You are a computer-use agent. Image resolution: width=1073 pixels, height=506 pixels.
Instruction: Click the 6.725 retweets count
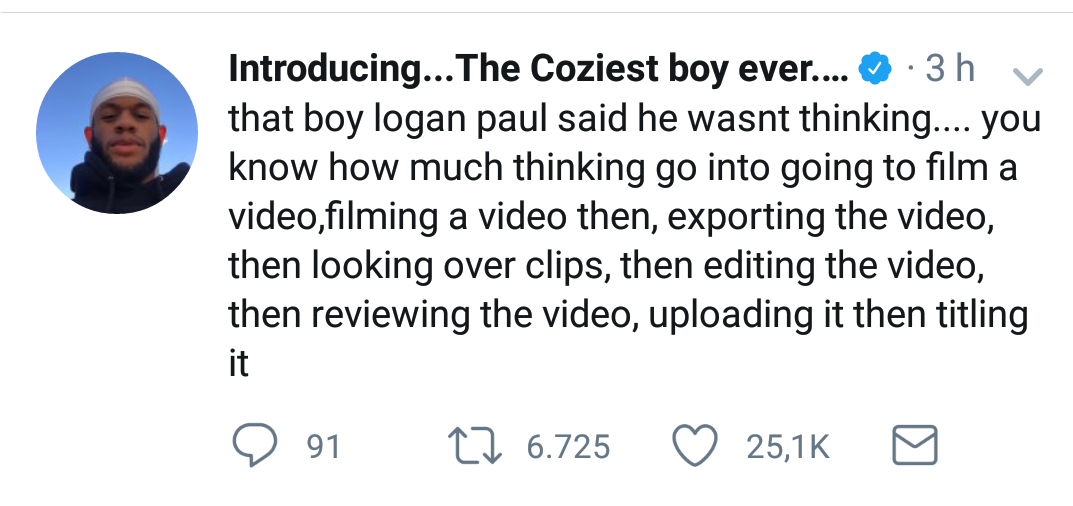(x=567, y=447)
